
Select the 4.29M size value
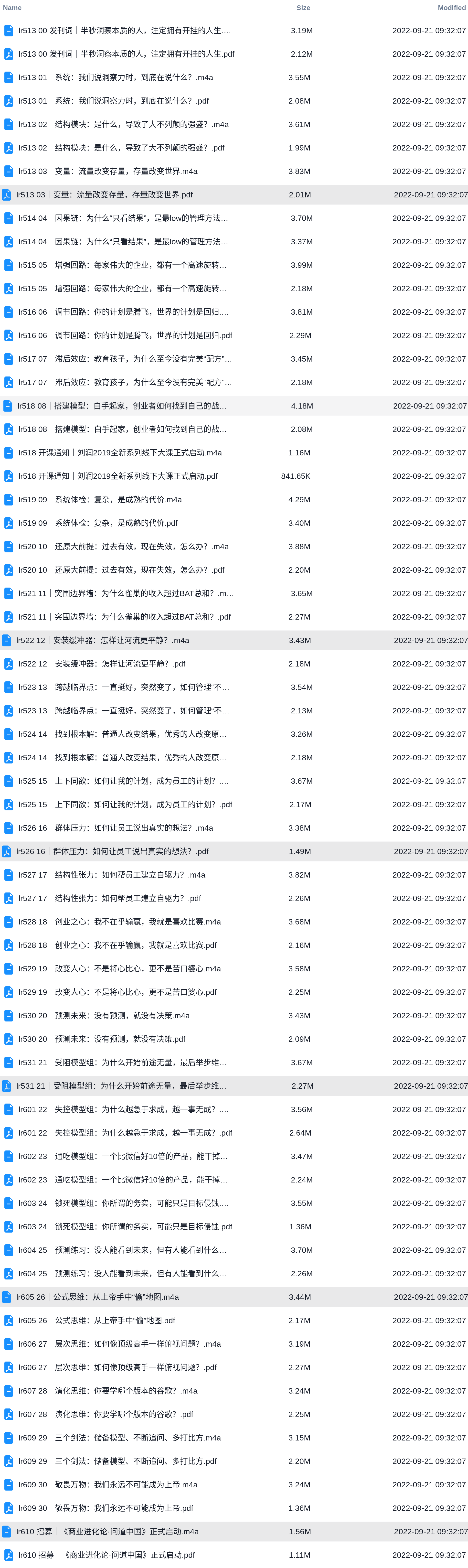pos(299,500)
